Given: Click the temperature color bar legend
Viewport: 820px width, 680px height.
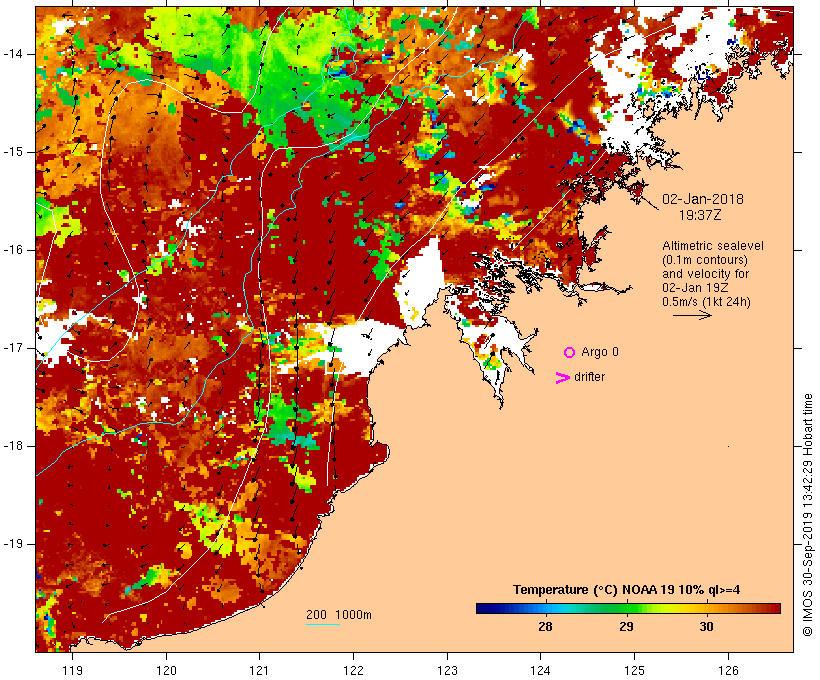Looking at the screenshot, I should coord(628,608).
